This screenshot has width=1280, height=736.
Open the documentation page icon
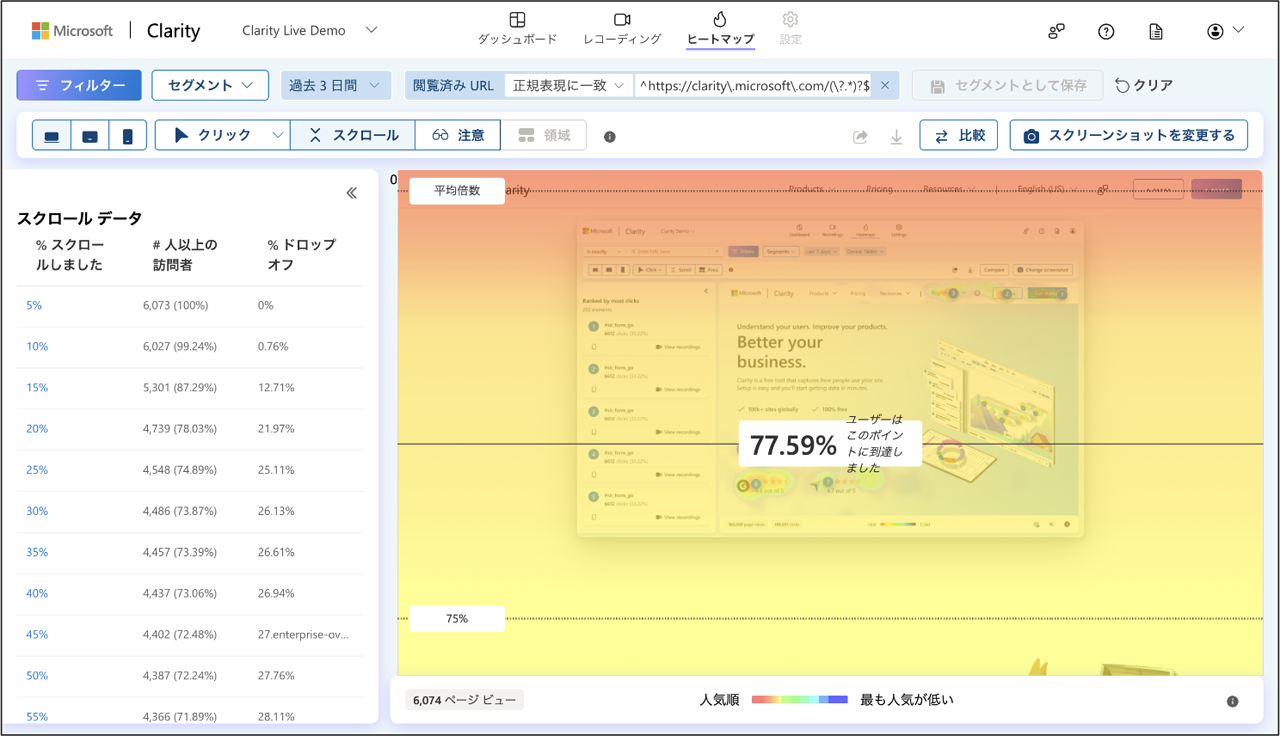1156,31
